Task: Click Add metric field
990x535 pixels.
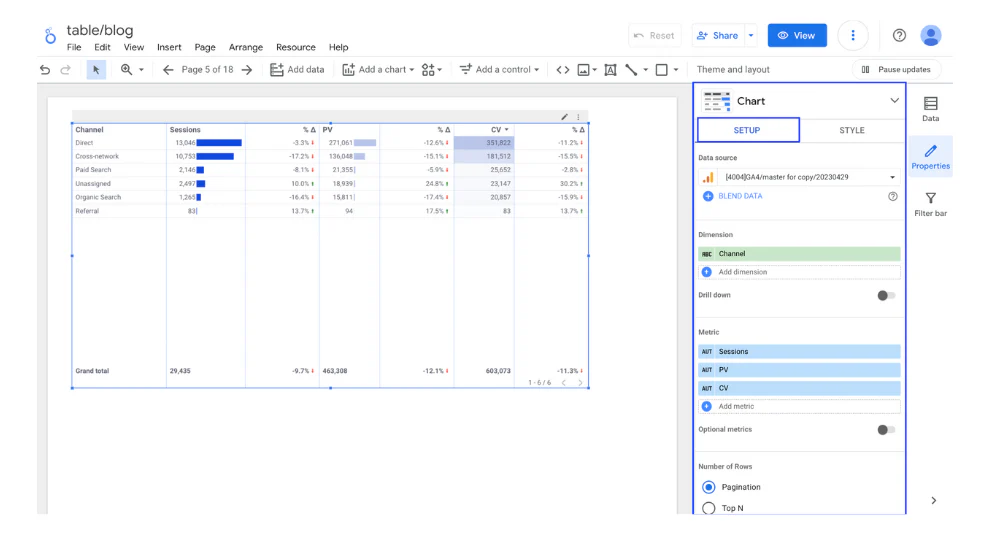Action: 799,407
